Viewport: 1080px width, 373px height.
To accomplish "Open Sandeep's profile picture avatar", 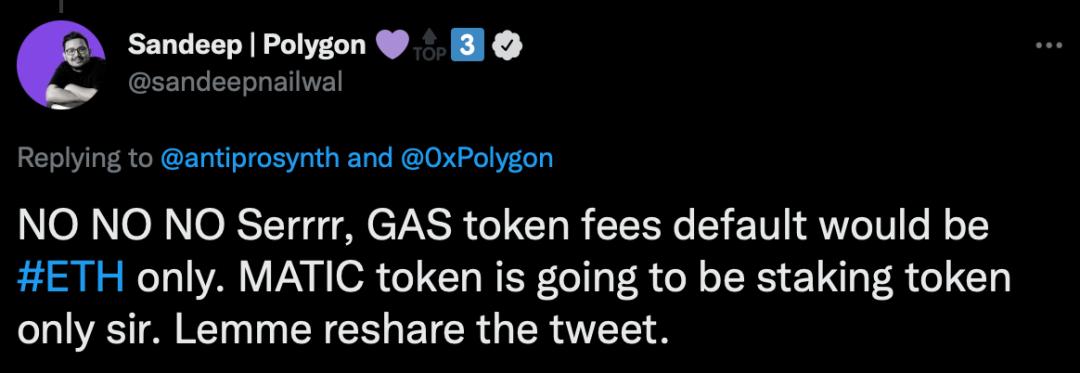I will (x=61, y=64).
